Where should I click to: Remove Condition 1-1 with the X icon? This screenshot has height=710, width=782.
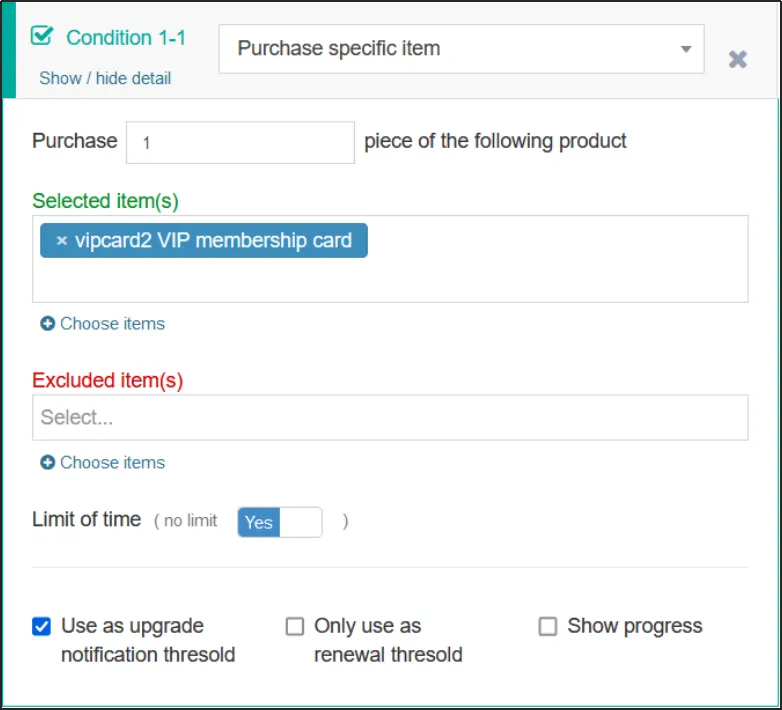click(738, 60)
